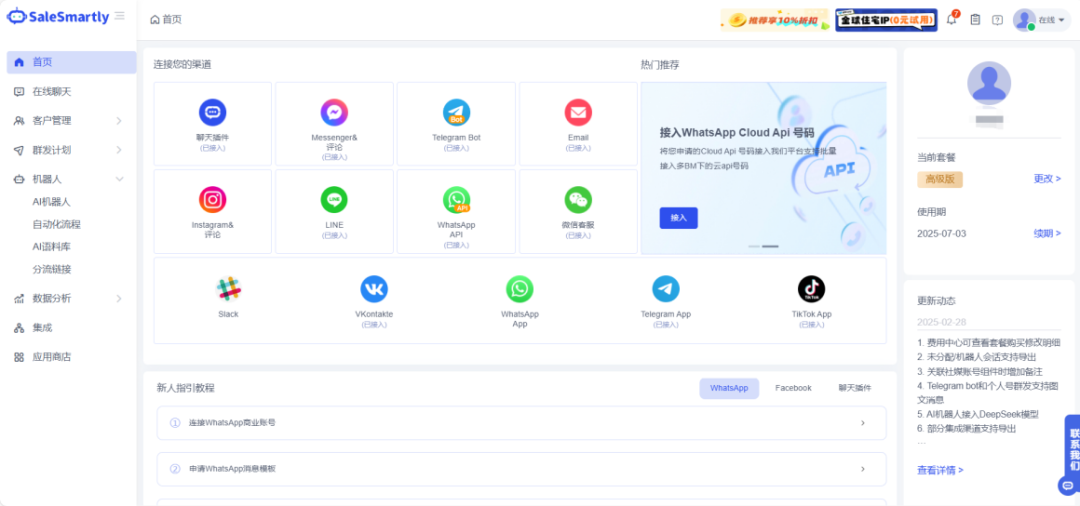
Task: Select the Telegram Bot channel icon
Action: [x=456, y=112]
